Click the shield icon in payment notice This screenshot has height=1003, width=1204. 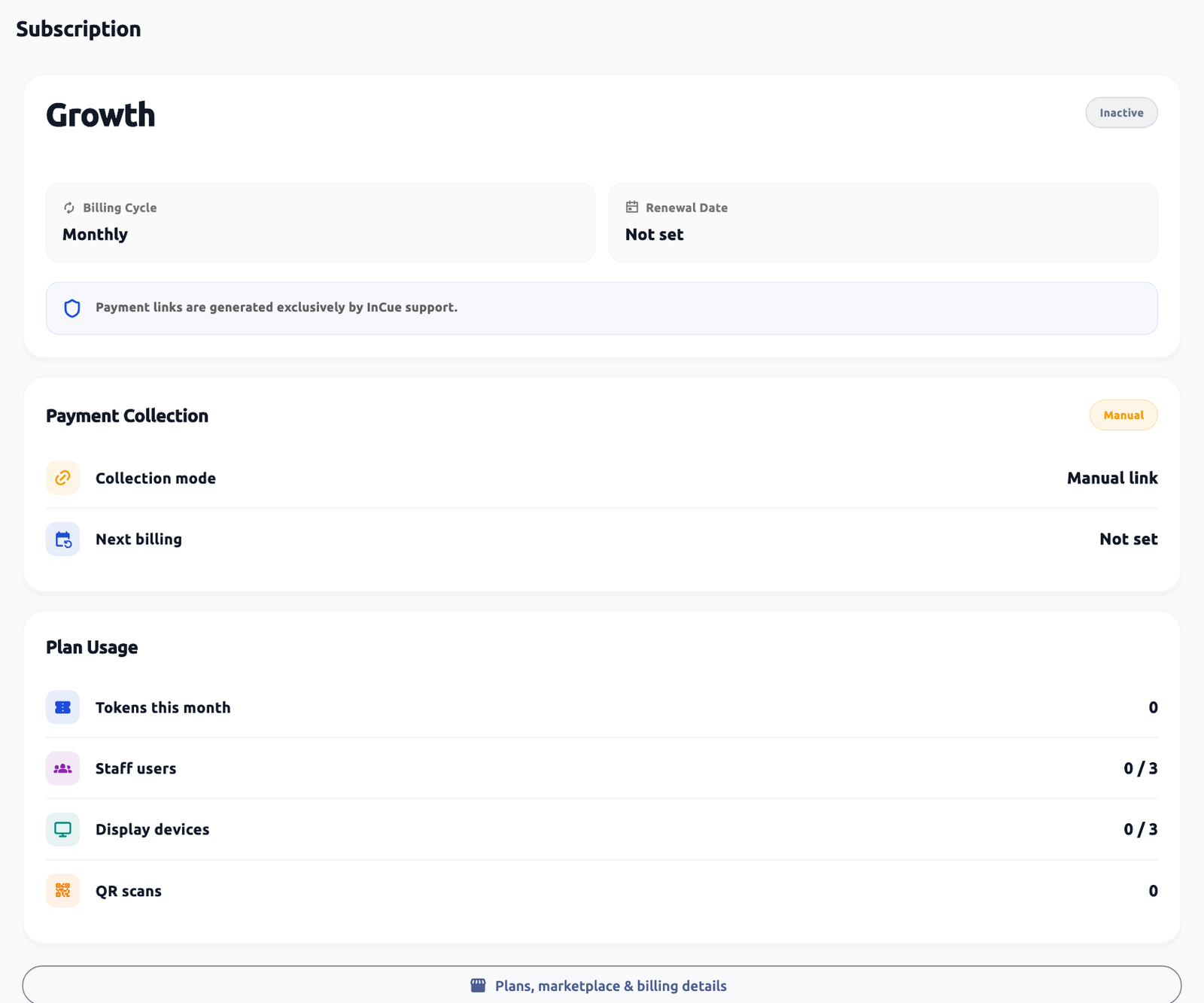click(x=72, y=308)
